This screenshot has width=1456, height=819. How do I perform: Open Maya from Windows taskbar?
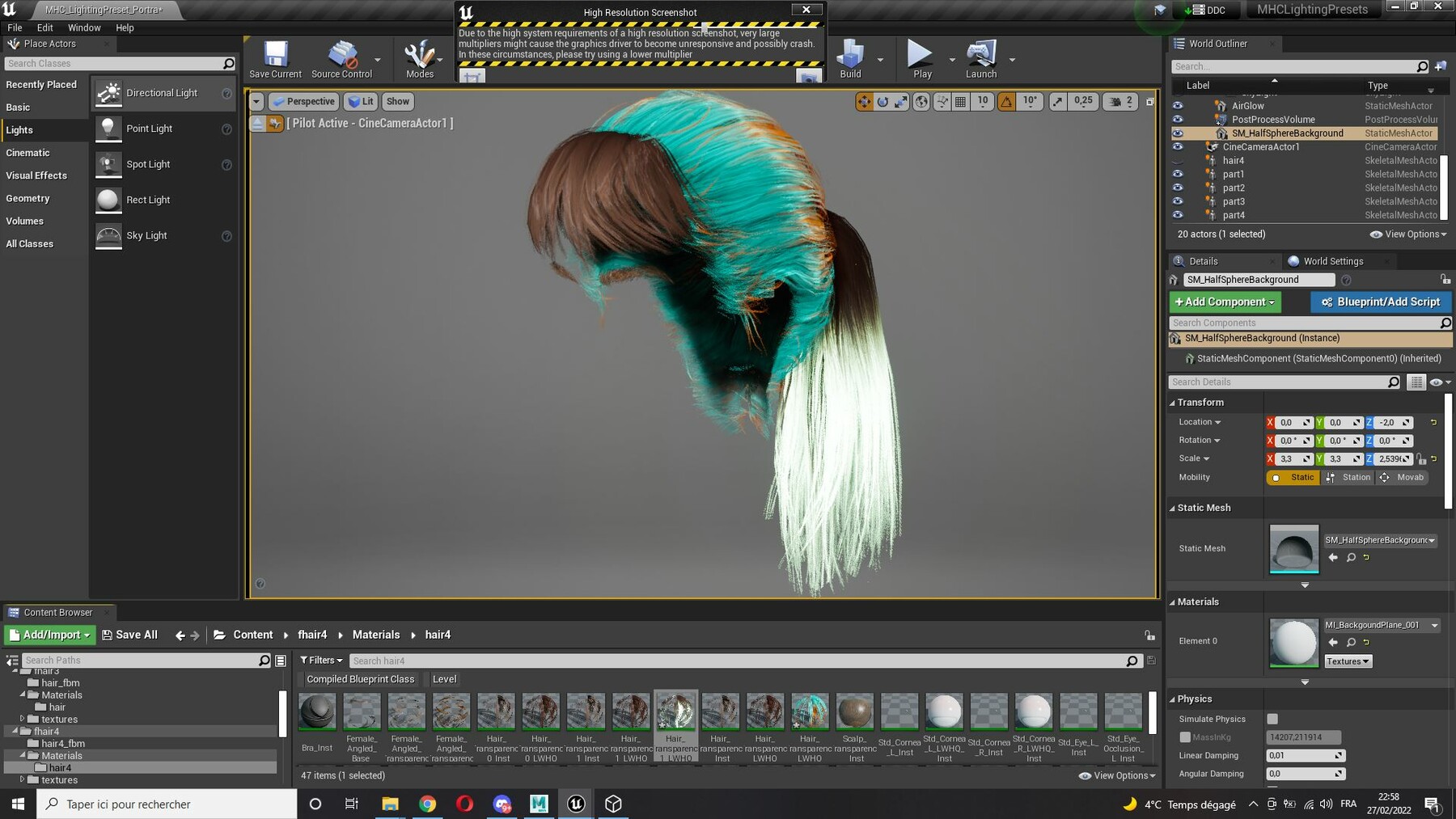[x=539, y=804]
